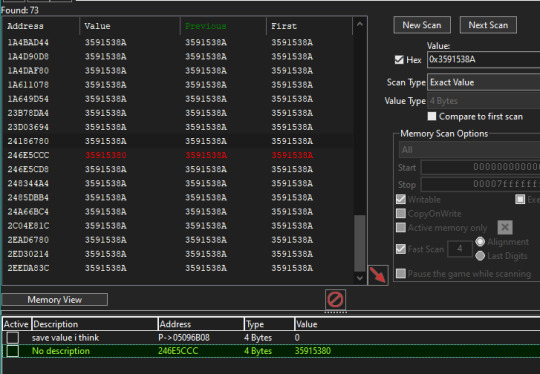Activate the 'save value i think' entry checkbox
The width and height of the screenshot is (540, 374).
click(13, 337)
